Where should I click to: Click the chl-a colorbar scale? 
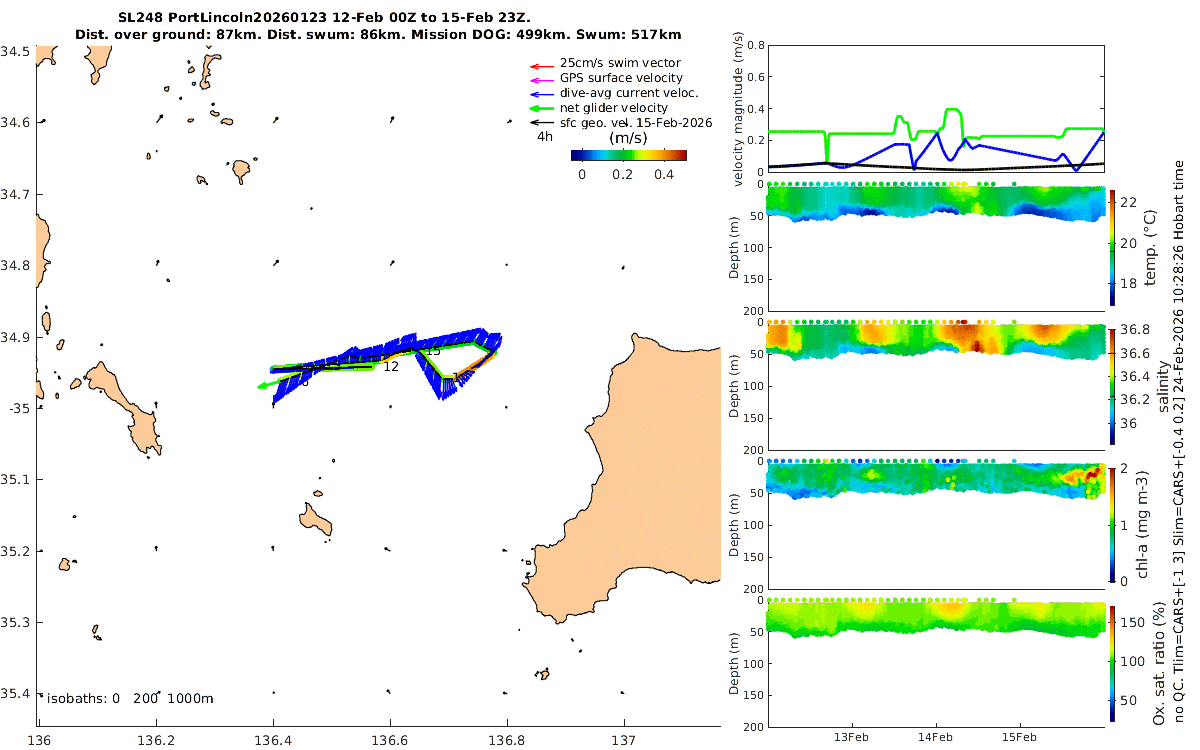pos(1115,524)
